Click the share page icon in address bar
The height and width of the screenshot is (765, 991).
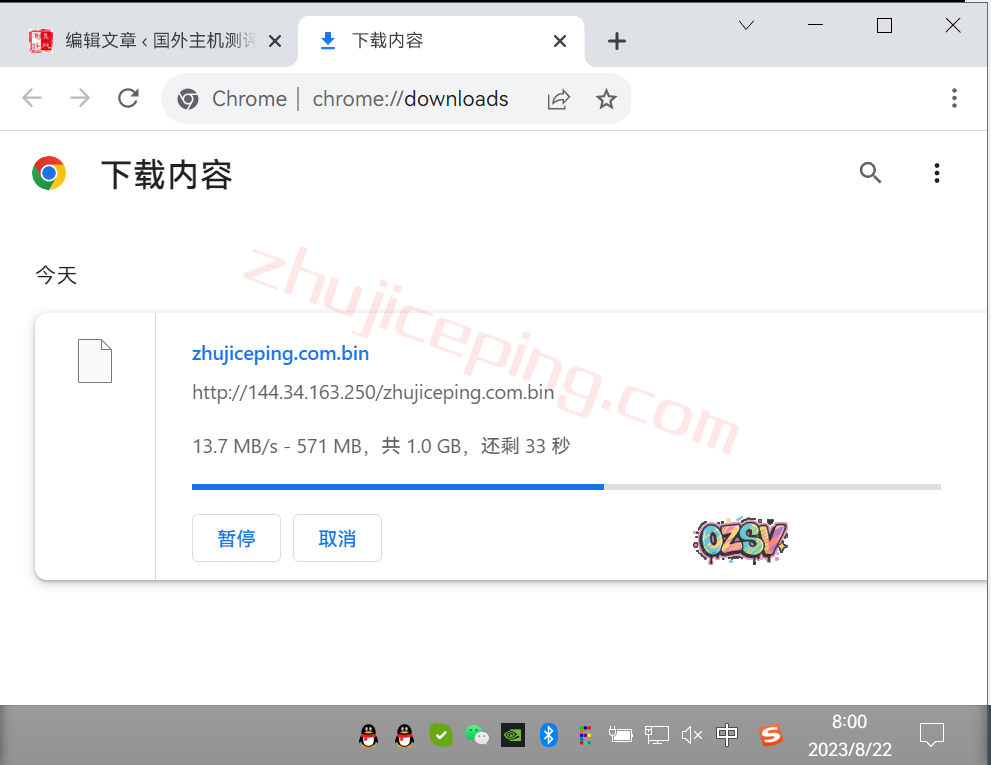pos(558,99)
